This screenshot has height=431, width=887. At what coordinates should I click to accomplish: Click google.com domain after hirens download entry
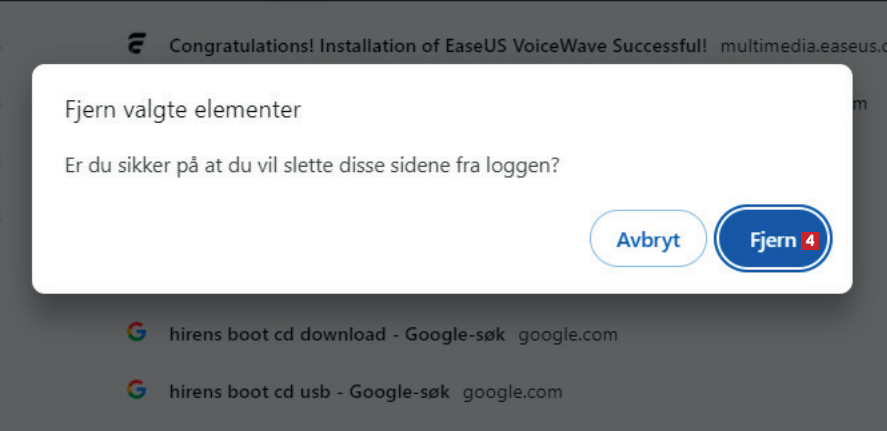[568, 334]
